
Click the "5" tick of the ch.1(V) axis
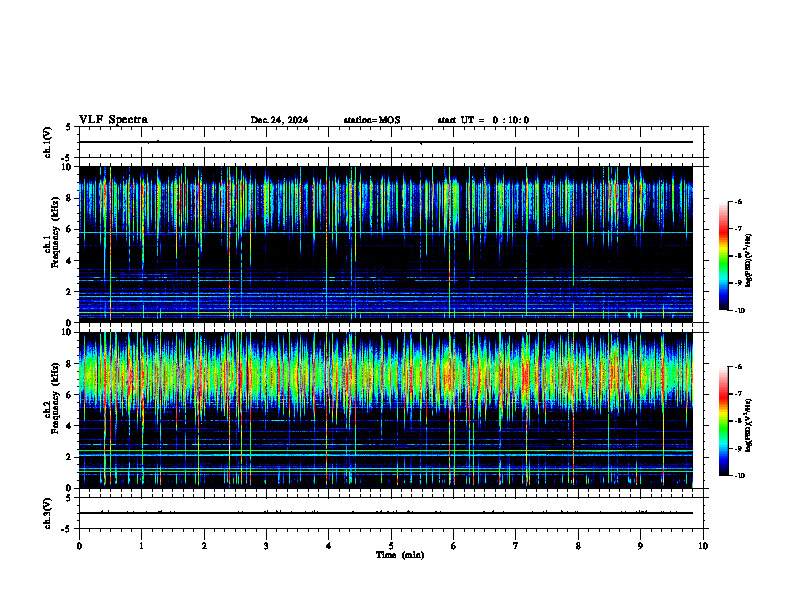coord(69,127)
